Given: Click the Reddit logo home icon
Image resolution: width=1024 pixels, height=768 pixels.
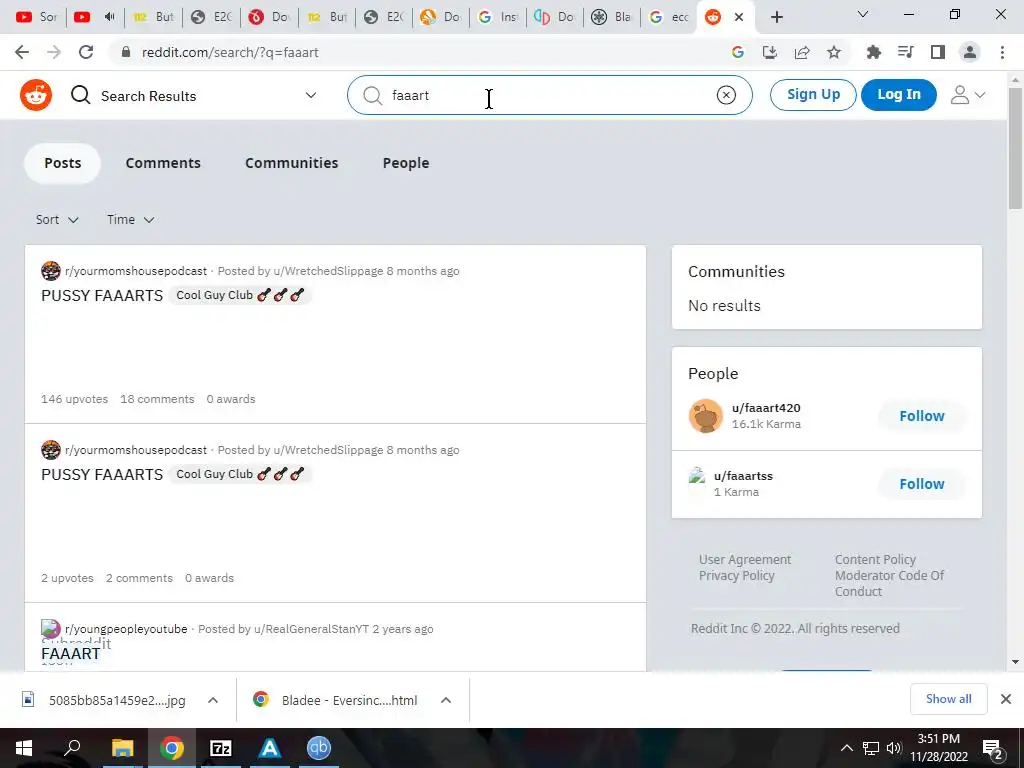Looking at the screenshot, I should point(36,95).
